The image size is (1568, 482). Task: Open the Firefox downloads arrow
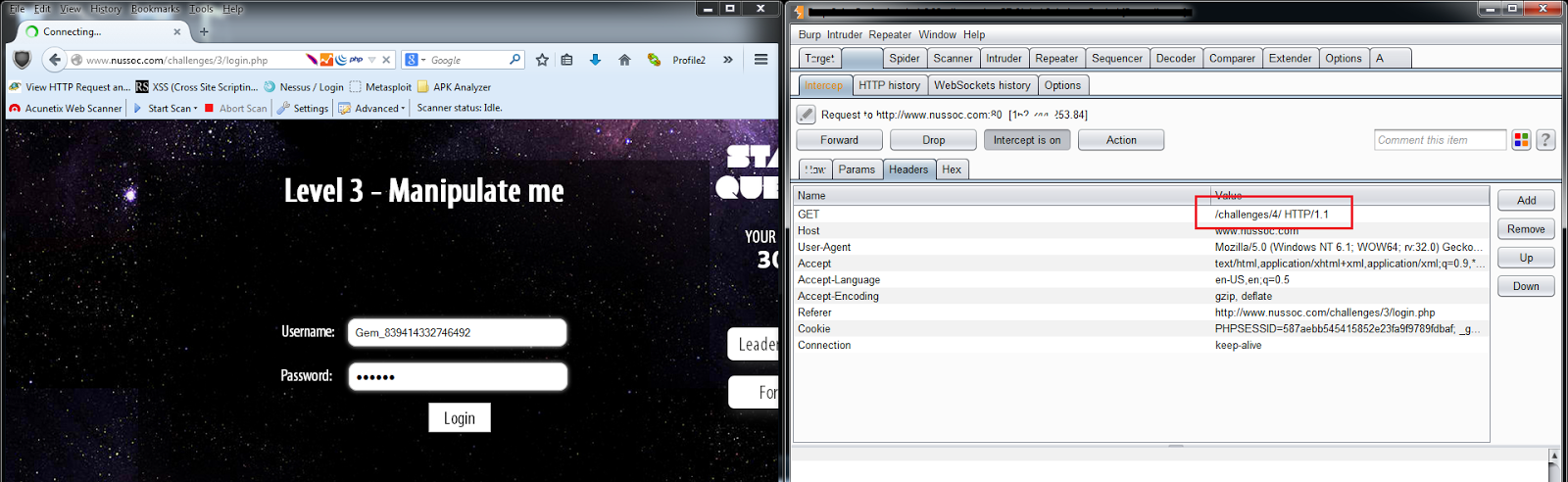tap(595, 60)
